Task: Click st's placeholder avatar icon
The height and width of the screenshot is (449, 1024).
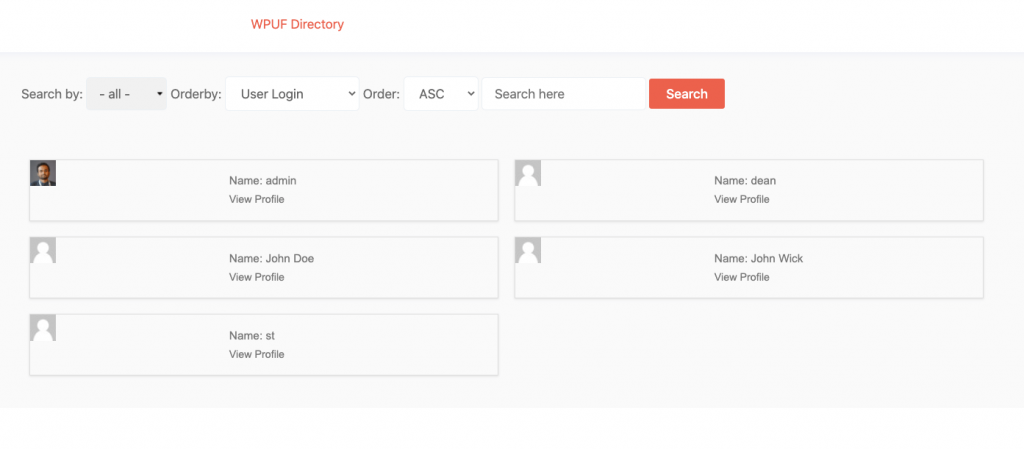Action: (43, 327)
